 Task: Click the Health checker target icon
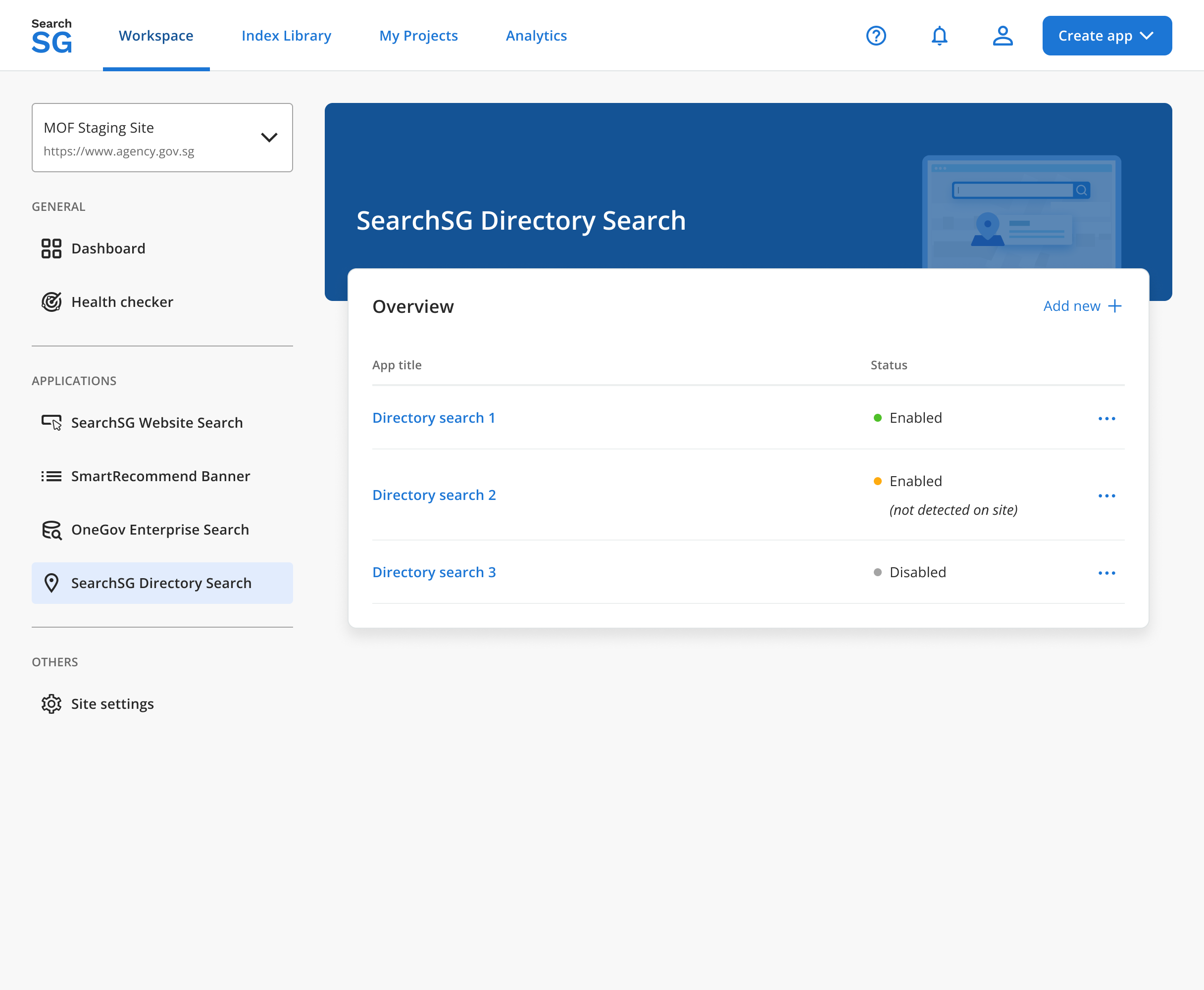[51, 302]
